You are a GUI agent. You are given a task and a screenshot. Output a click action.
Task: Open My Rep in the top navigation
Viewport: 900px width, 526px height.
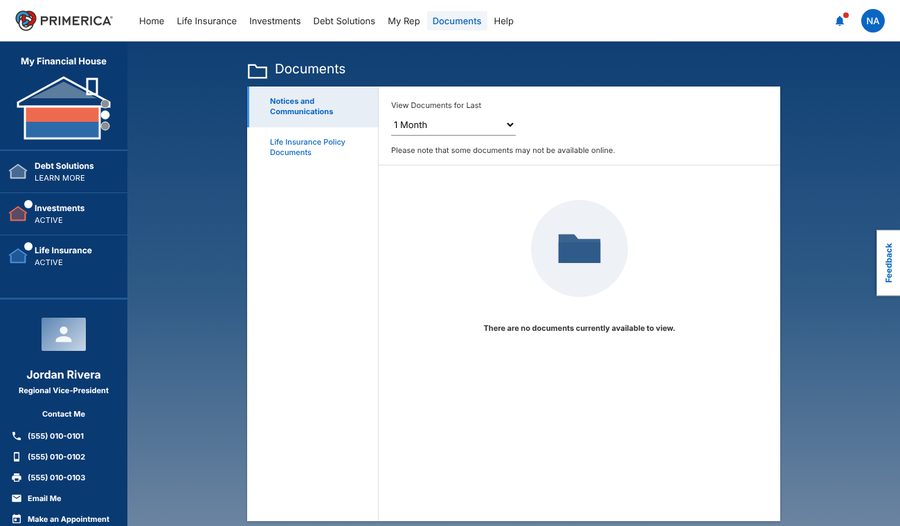pos(404,21)
